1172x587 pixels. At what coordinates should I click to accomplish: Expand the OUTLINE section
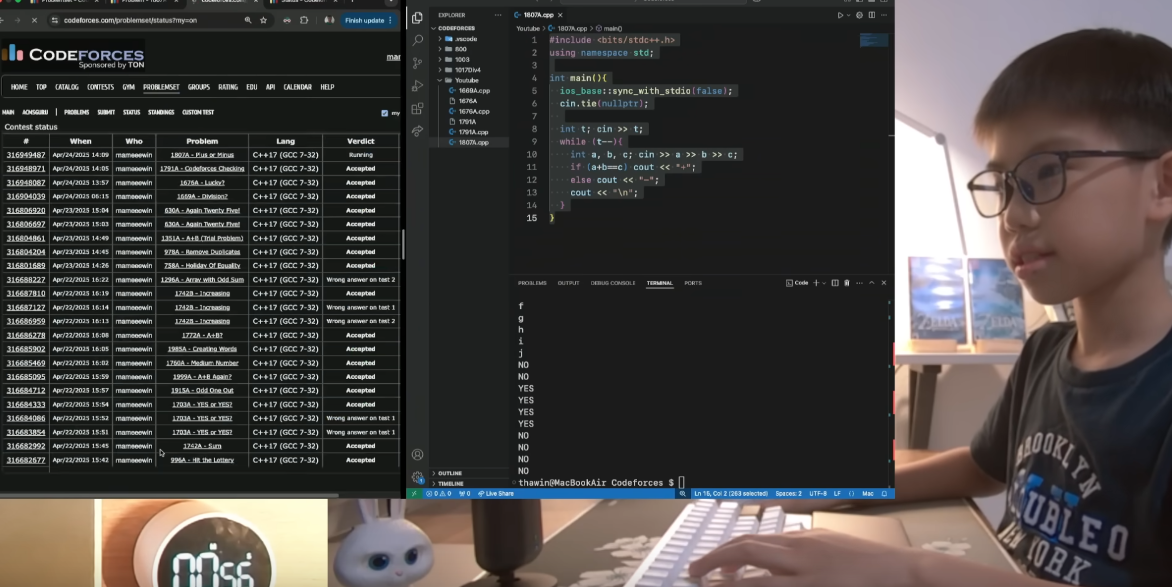point(449,473)
